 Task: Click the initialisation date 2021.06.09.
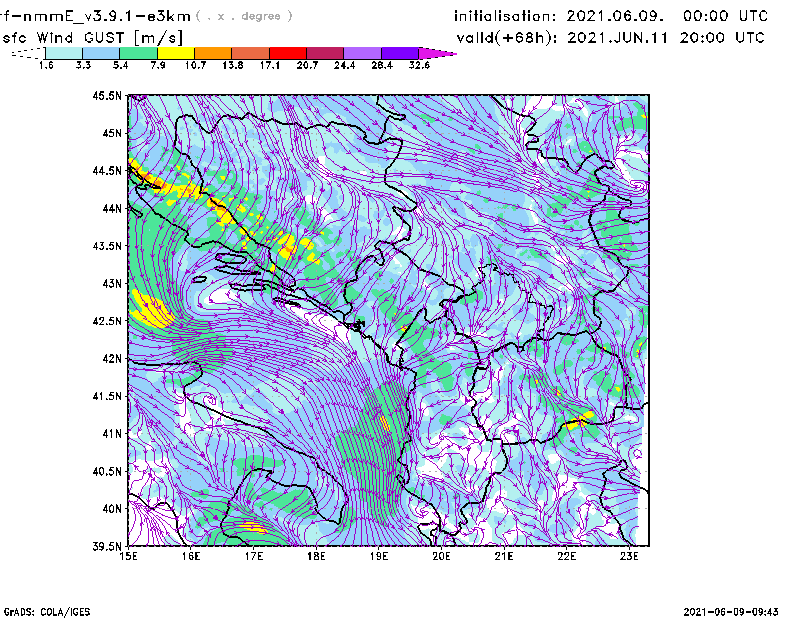[615, 16]
